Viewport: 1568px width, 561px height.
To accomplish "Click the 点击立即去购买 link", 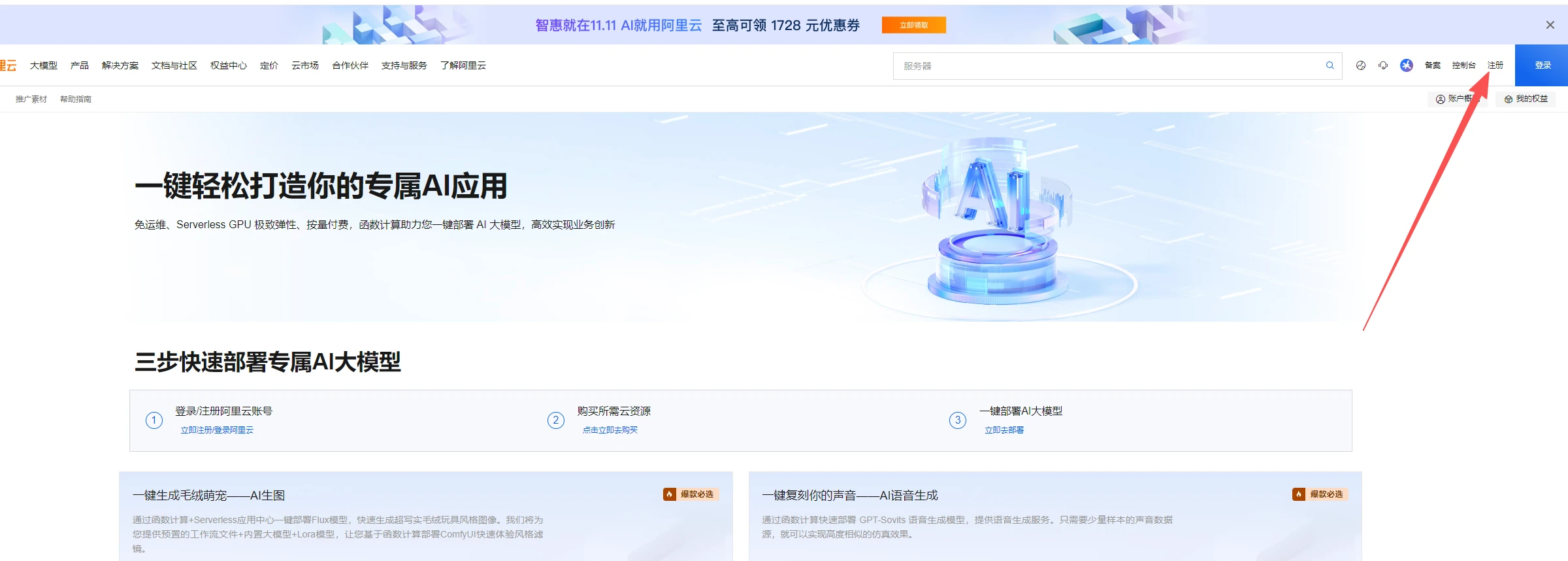I will coord(610,430).
